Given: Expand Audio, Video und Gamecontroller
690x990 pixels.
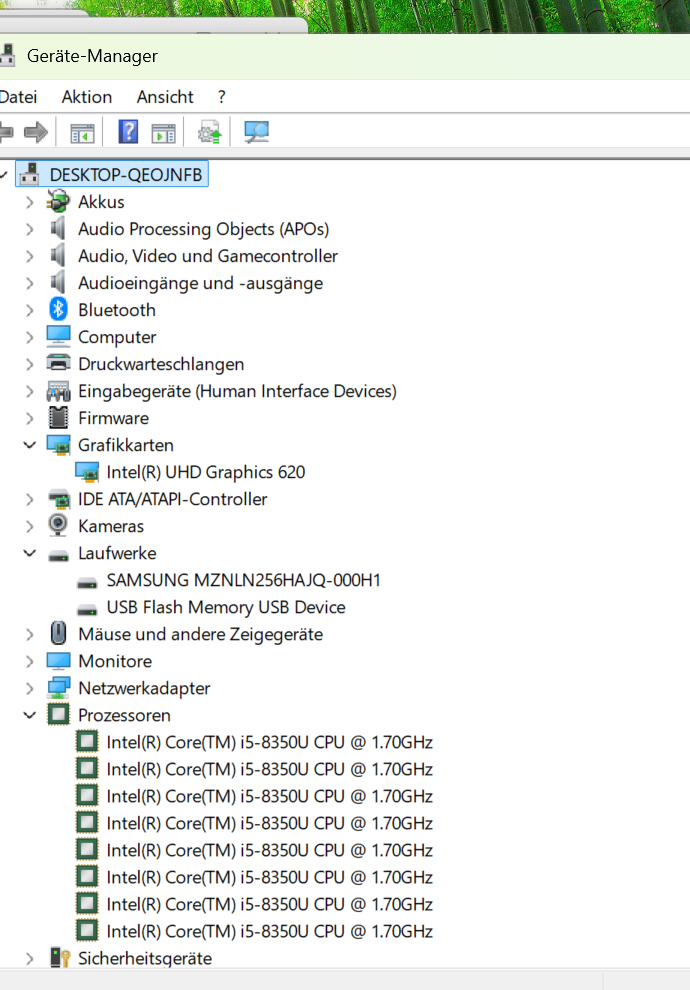Looking at the screenshot, I should click(30, 256).
